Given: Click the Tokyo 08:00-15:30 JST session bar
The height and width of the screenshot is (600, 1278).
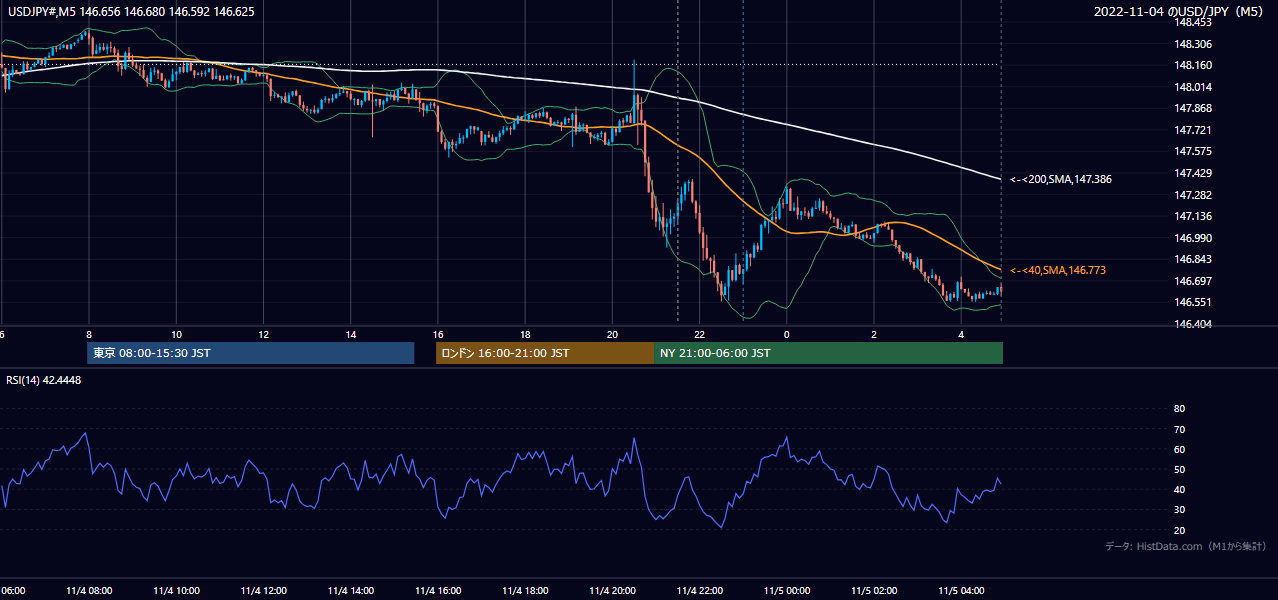Looking at the screenshot, I should coord(250,353).
